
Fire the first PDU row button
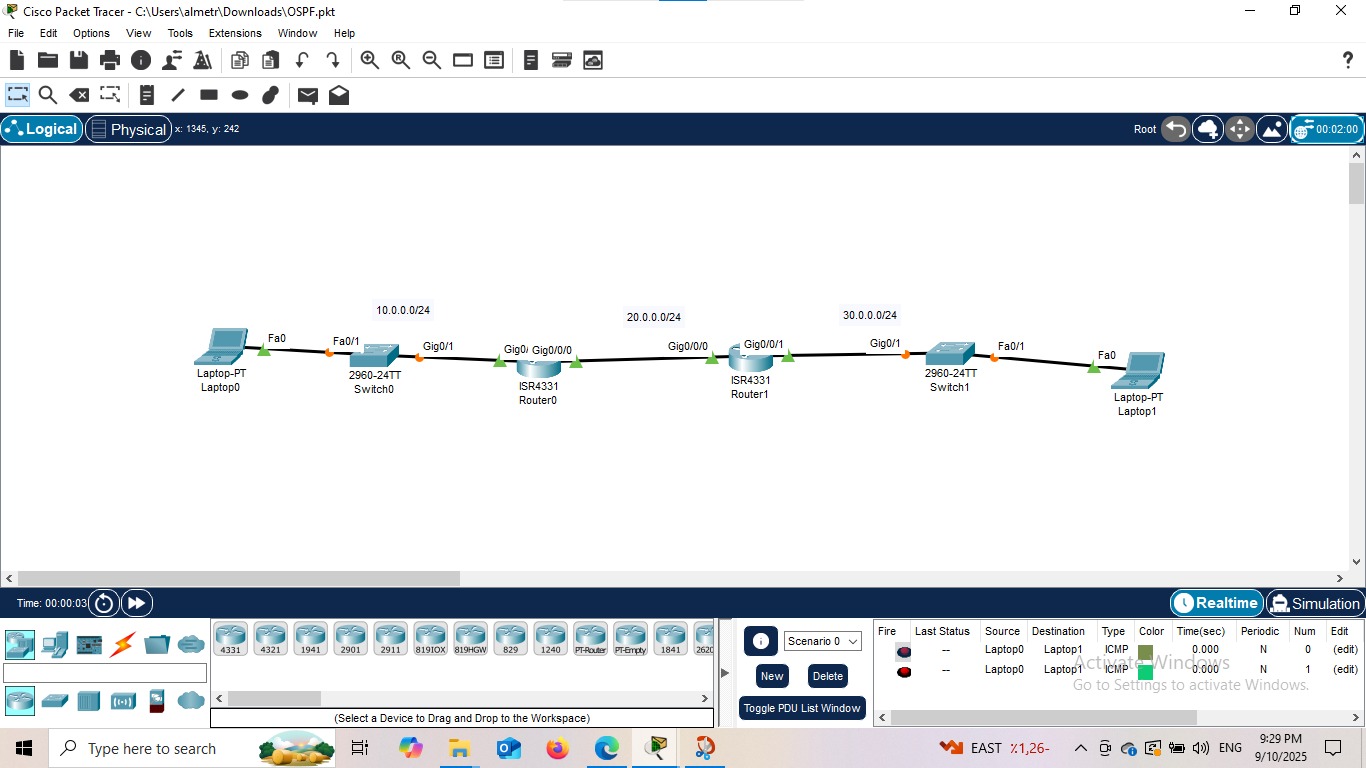pos(904,651)
